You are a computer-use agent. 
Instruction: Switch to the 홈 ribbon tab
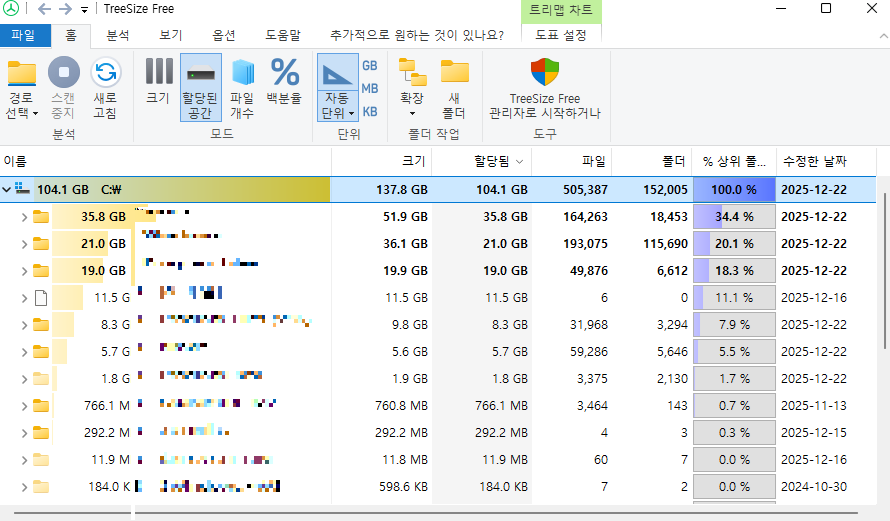71,35
